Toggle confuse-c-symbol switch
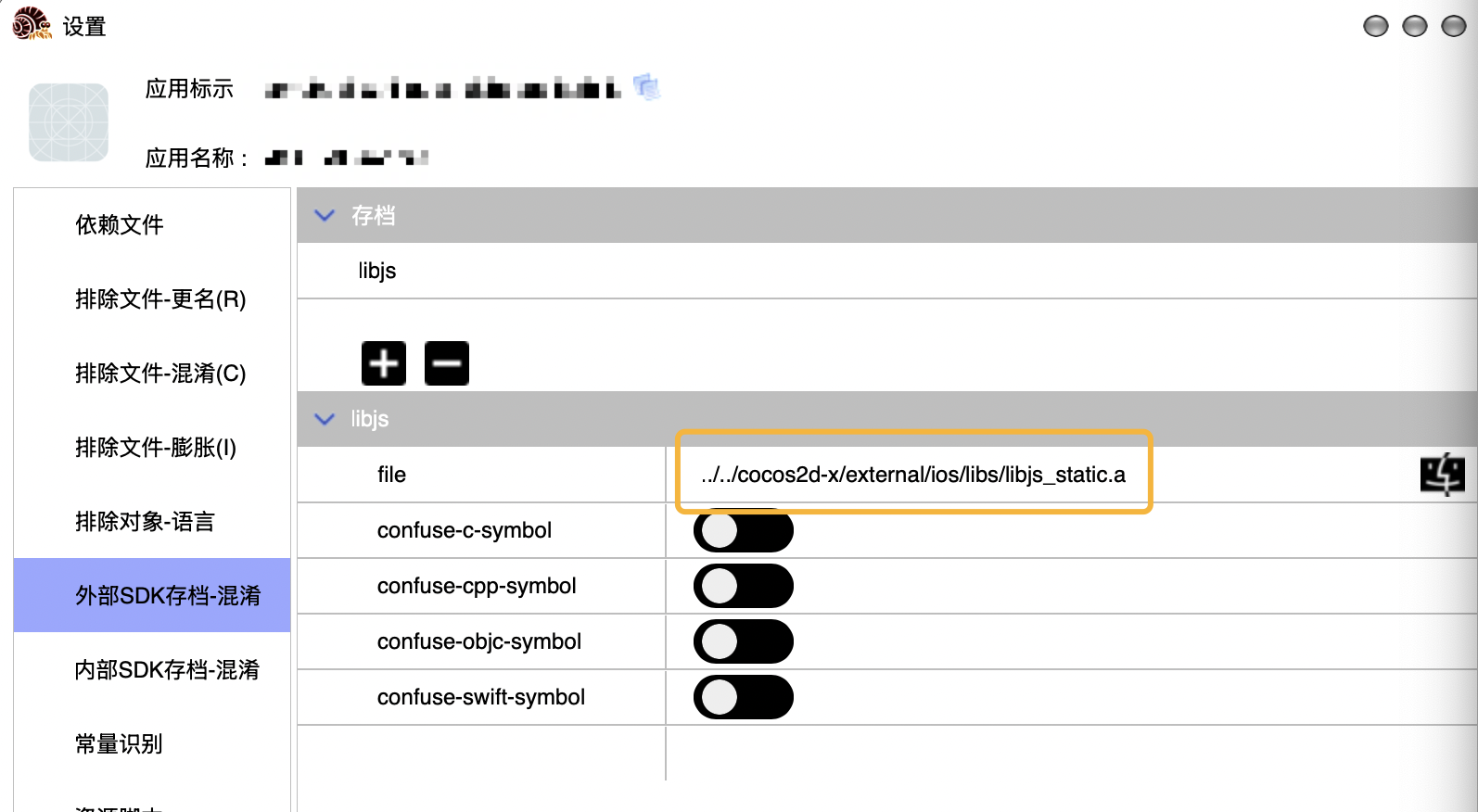This screenshot has width=1478, height=812. point(744,531)
